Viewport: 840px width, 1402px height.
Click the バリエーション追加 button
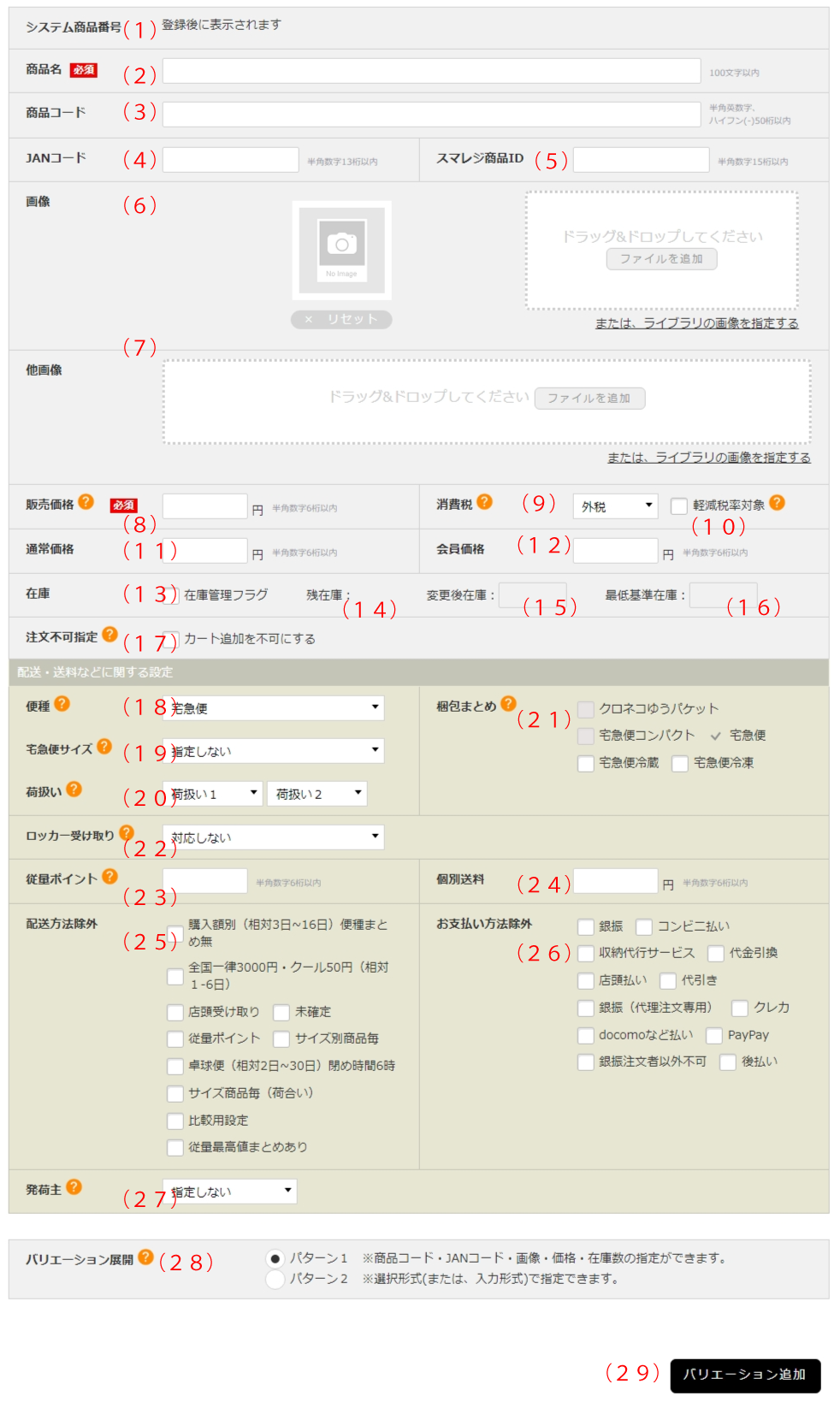coord(744,1375)
